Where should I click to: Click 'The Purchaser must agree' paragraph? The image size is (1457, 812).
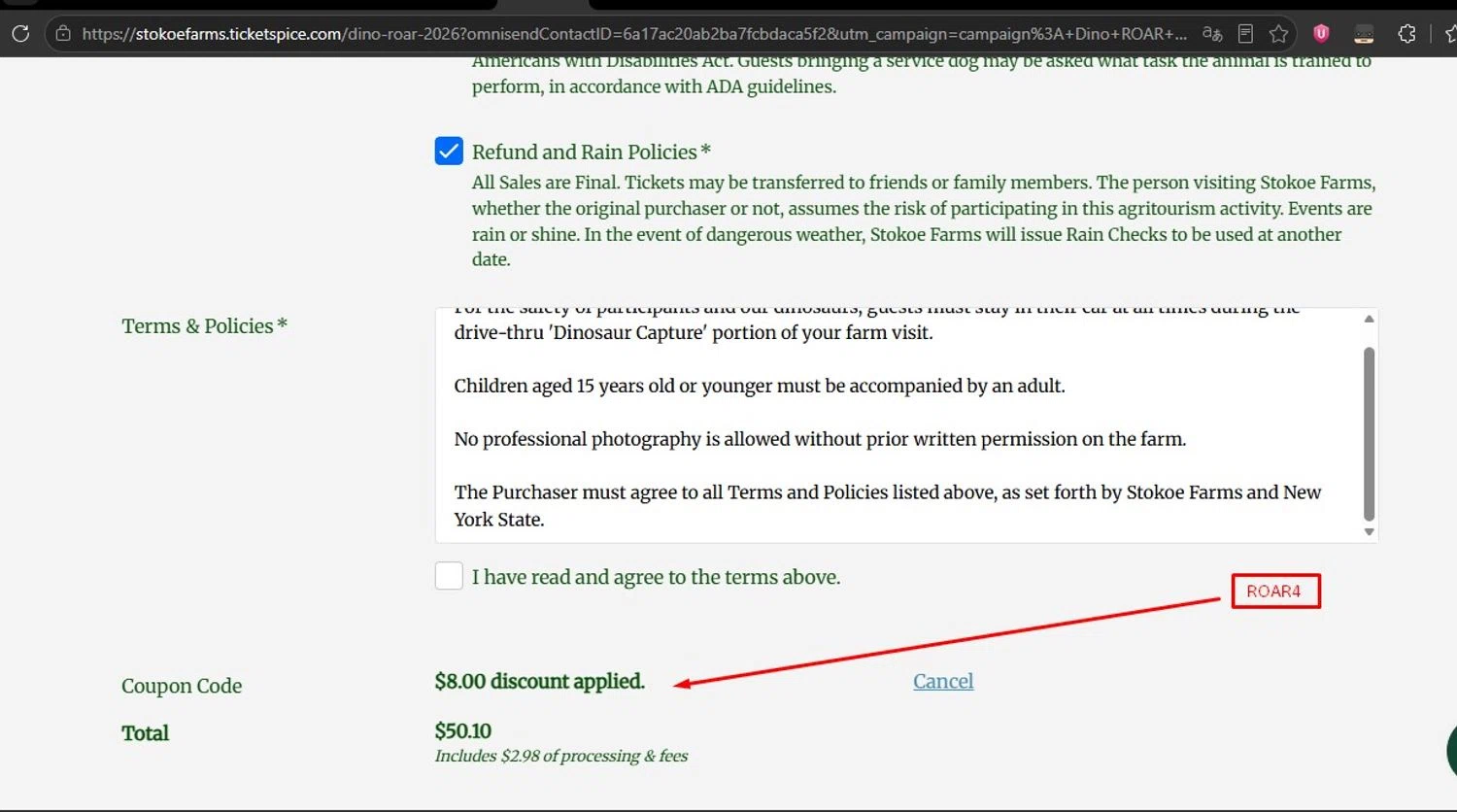[x=888, y=505]
